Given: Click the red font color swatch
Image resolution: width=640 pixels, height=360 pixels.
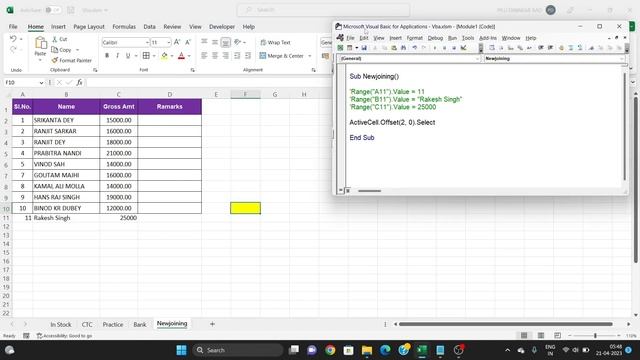Looking at the screenshot, I should tap(181, 56).
